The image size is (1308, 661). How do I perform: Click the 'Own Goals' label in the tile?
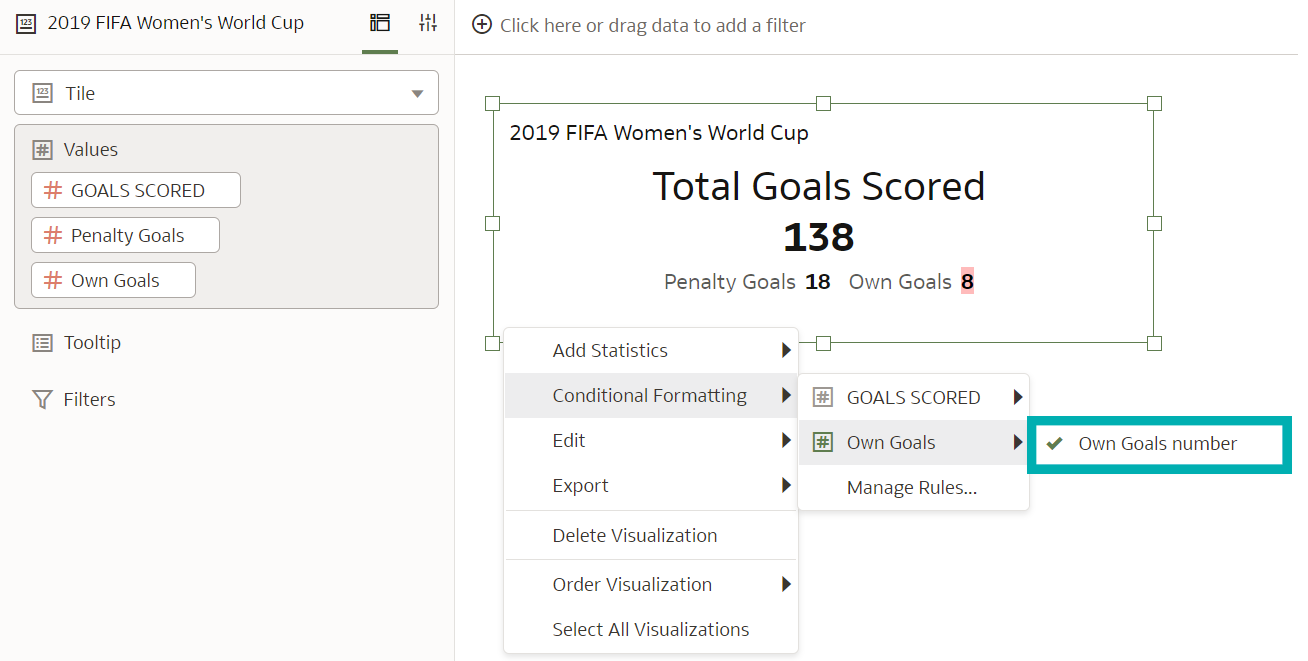(x=900, y=282)
